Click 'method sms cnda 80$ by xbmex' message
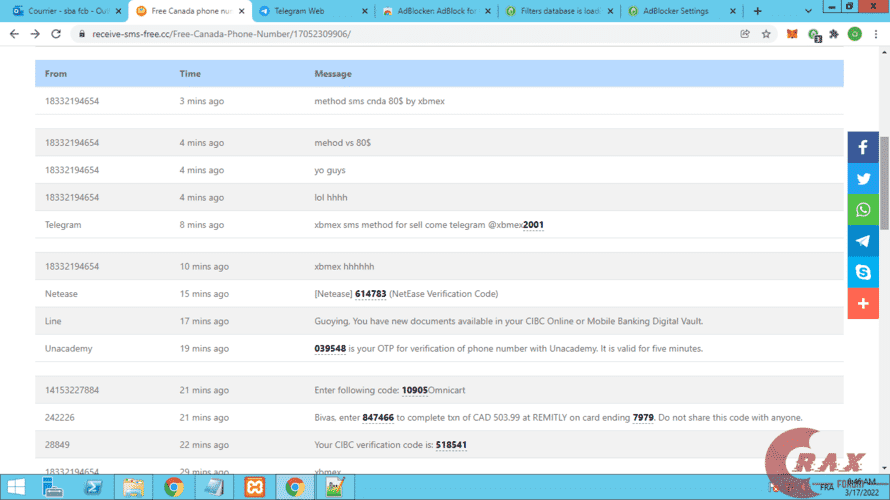890x500 pixels. click(x=379, y=101)
